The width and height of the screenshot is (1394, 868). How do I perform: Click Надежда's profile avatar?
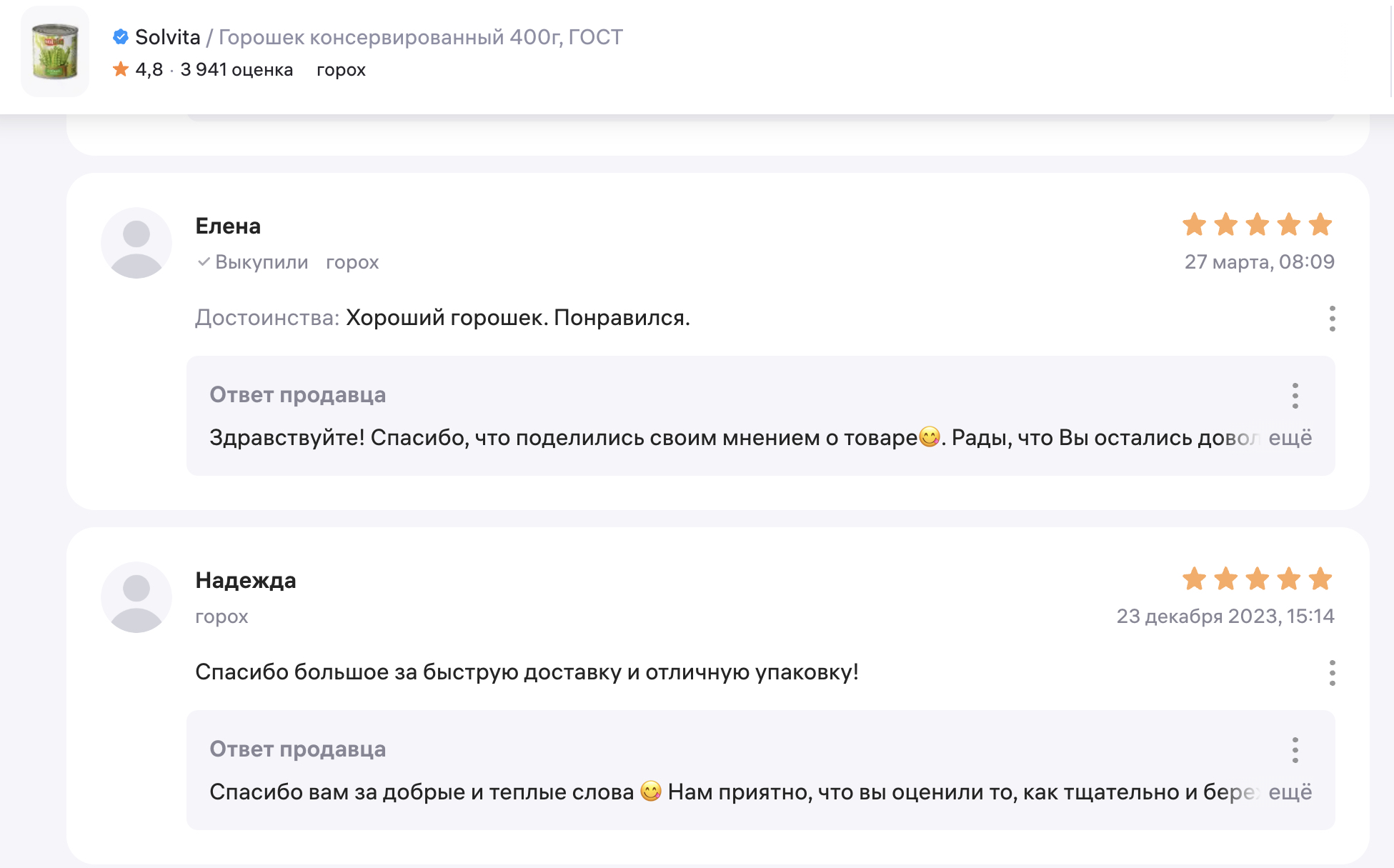point(136,597)
